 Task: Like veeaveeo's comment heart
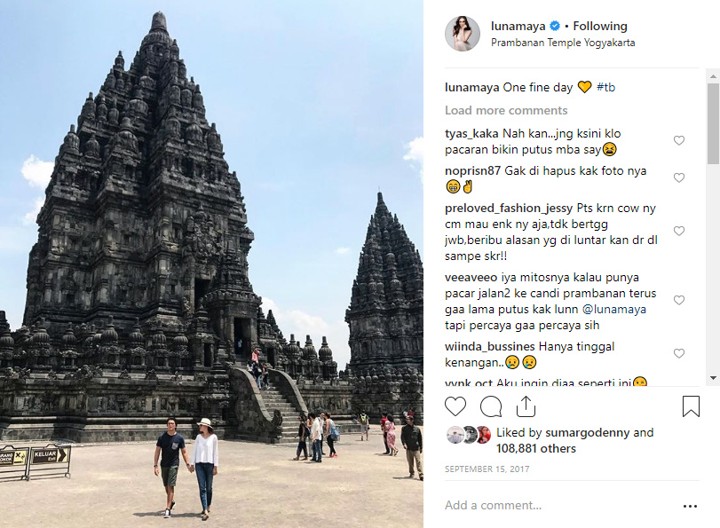click(679, 300)
